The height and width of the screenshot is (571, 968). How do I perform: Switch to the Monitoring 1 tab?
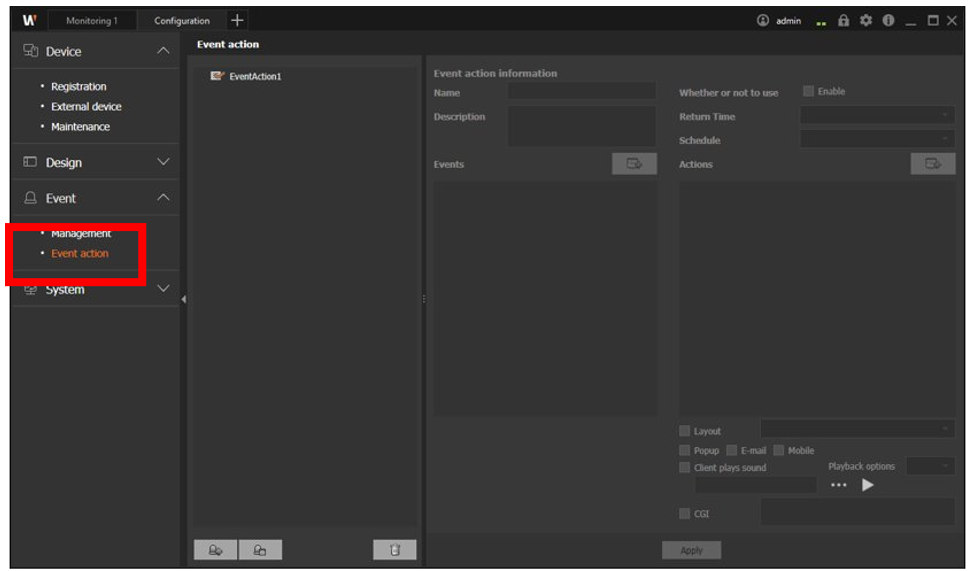89,21
